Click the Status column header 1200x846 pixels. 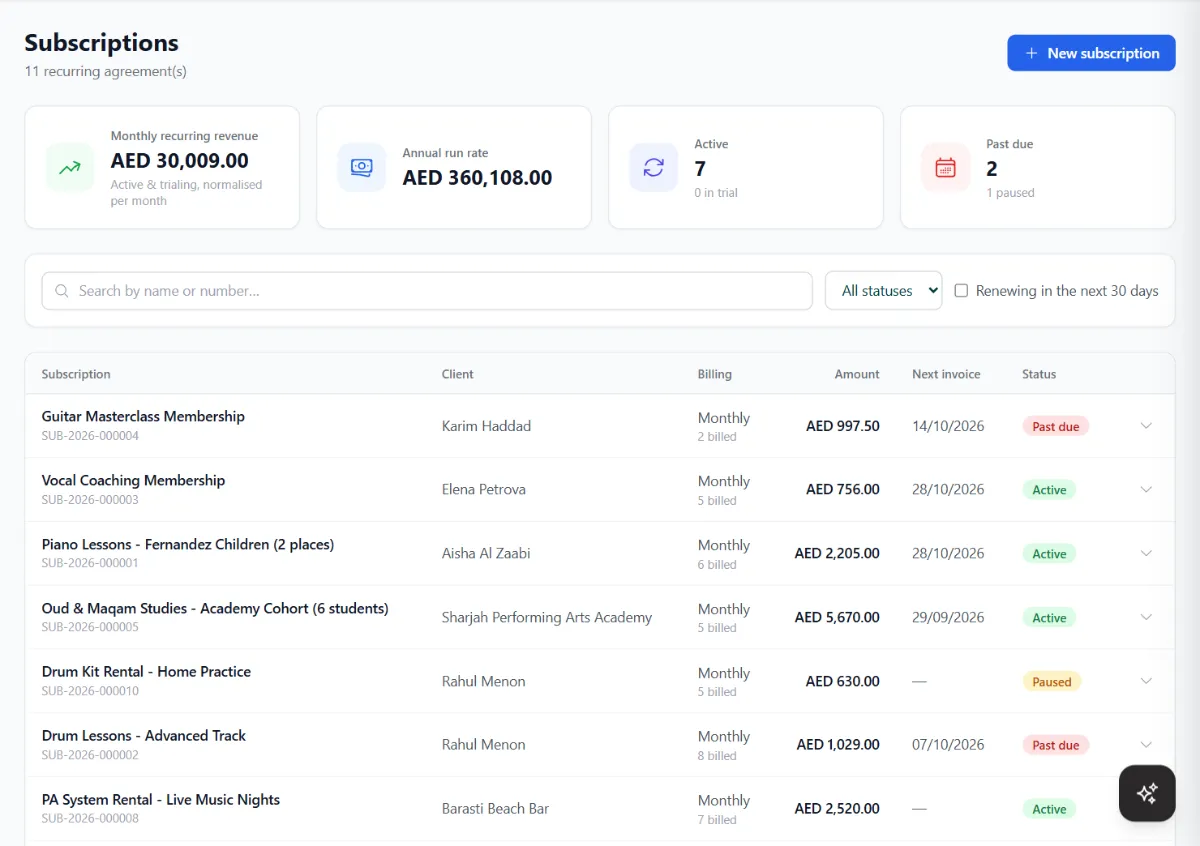click(1039, 374)
